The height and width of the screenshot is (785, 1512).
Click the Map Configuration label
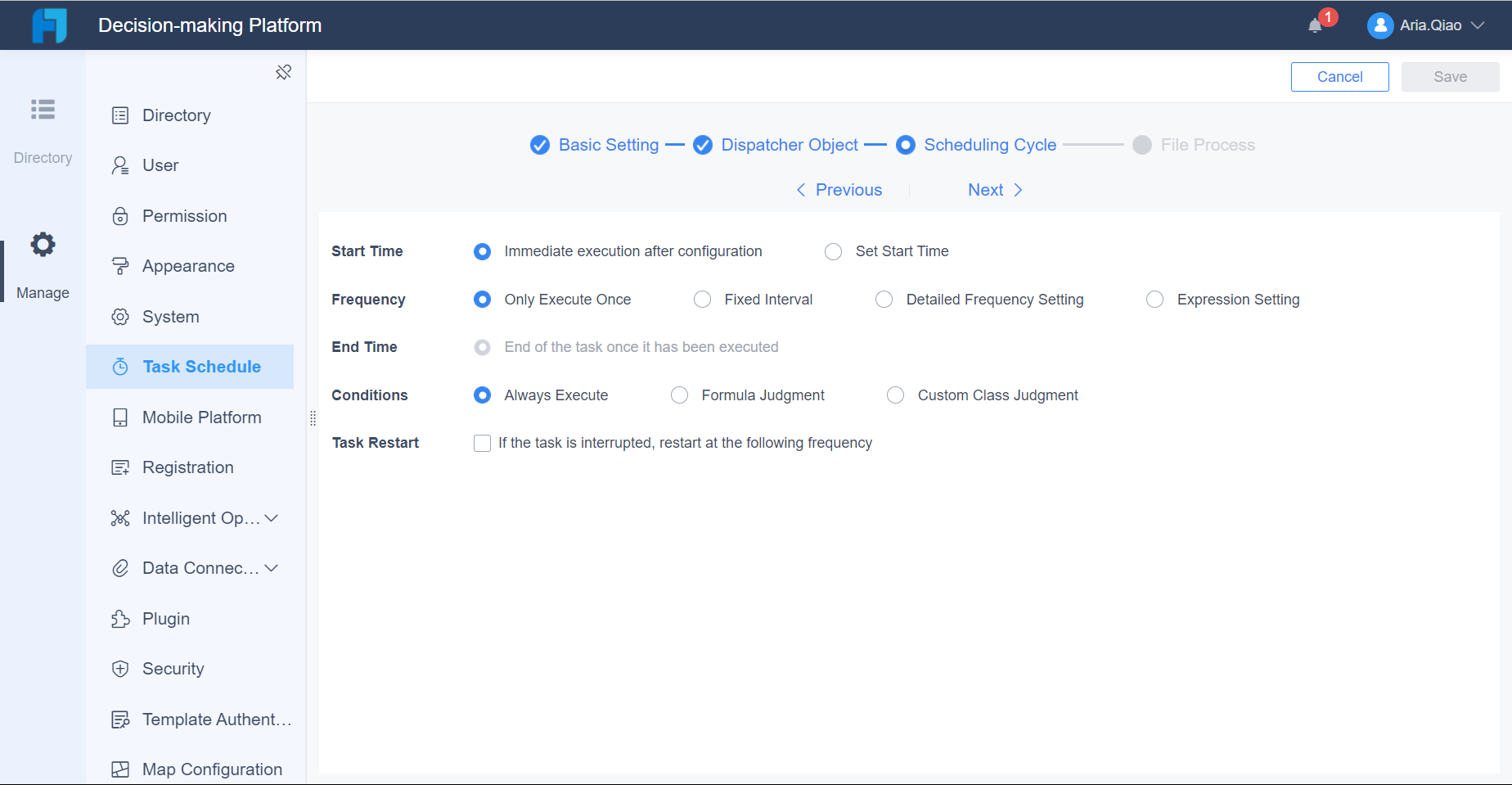click(213, 769)
